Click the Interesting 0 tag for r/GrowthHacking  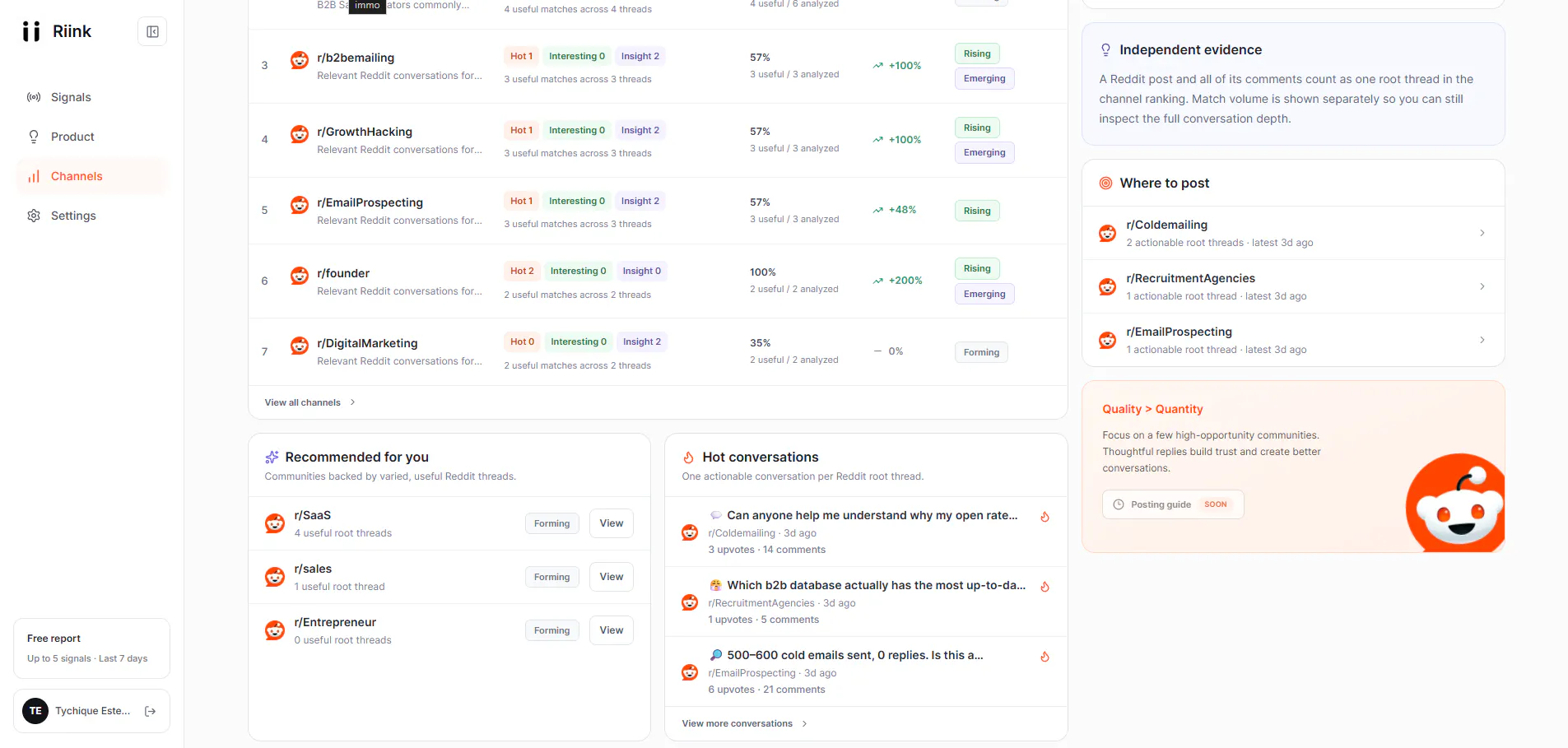(577, 130)
